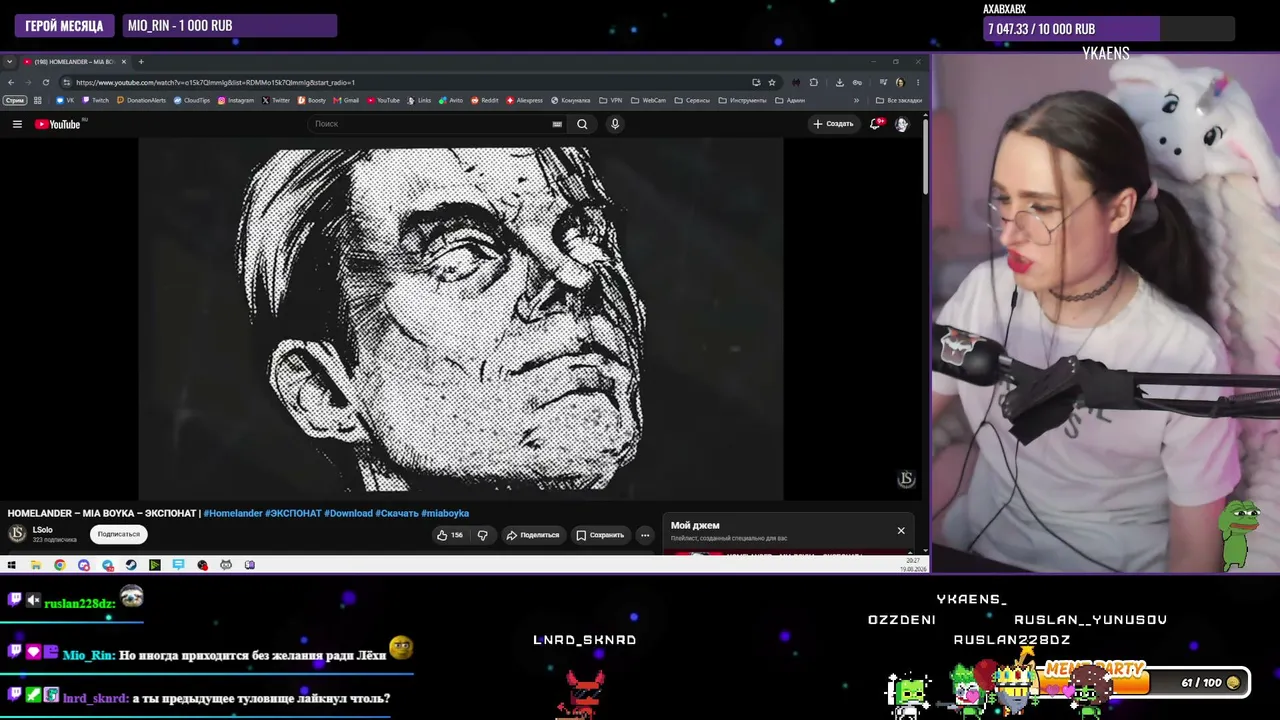The height and width of the screenshot is (720, 1280).
Task: Go back in browser history
Action: pos(11,83)
